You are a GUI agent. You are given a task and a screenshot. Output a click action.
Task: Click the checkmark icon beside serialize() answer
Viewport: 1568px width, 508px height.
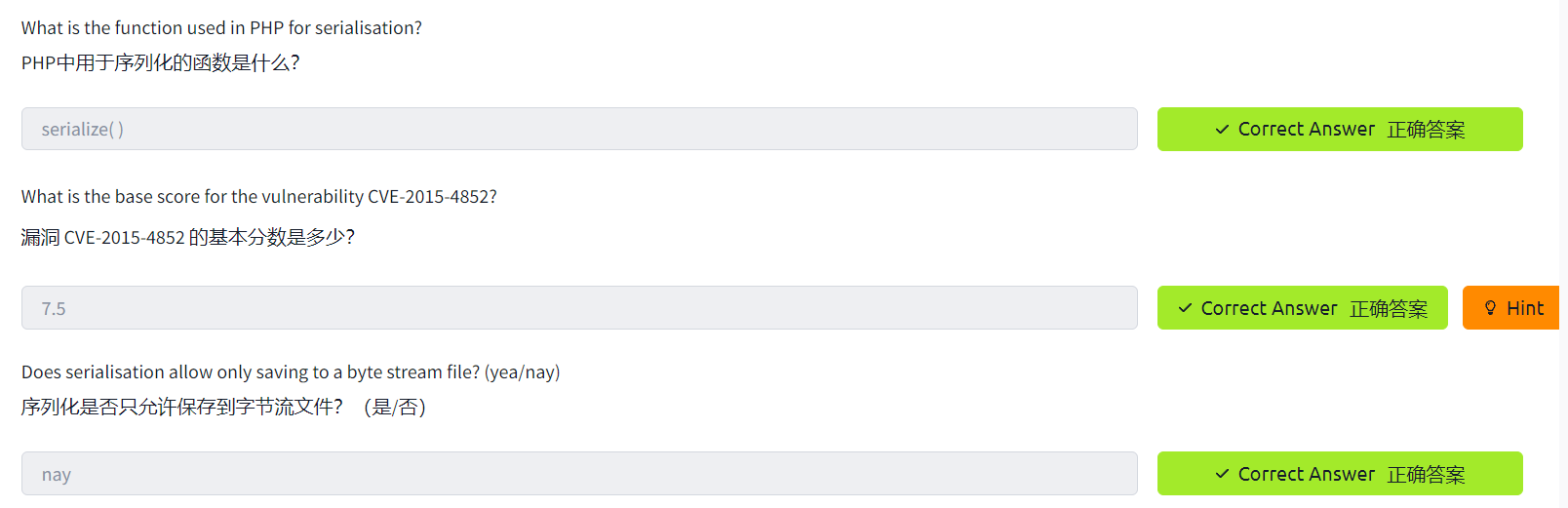point(1222,130)
